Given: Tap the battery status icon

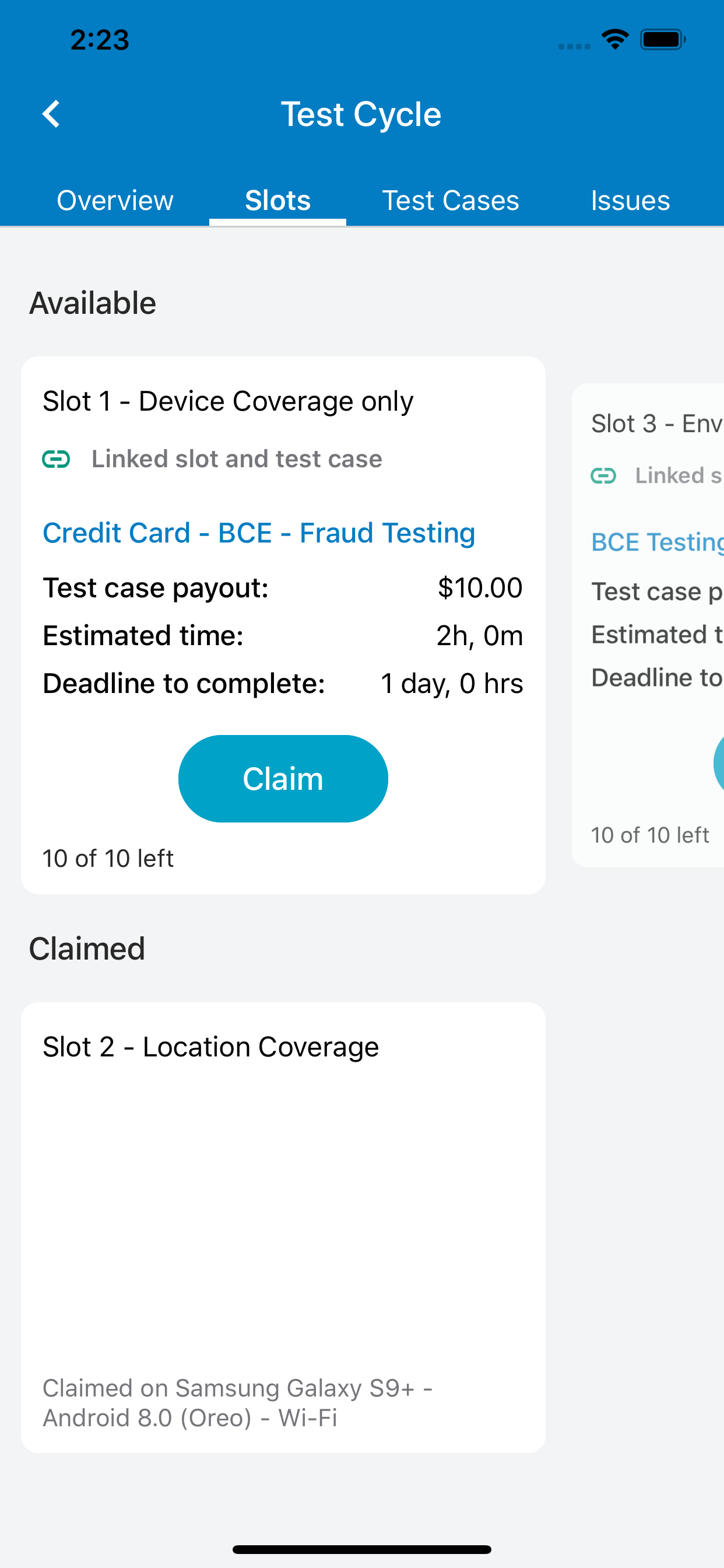Looking at the screenshot, I should pos(663,40).
